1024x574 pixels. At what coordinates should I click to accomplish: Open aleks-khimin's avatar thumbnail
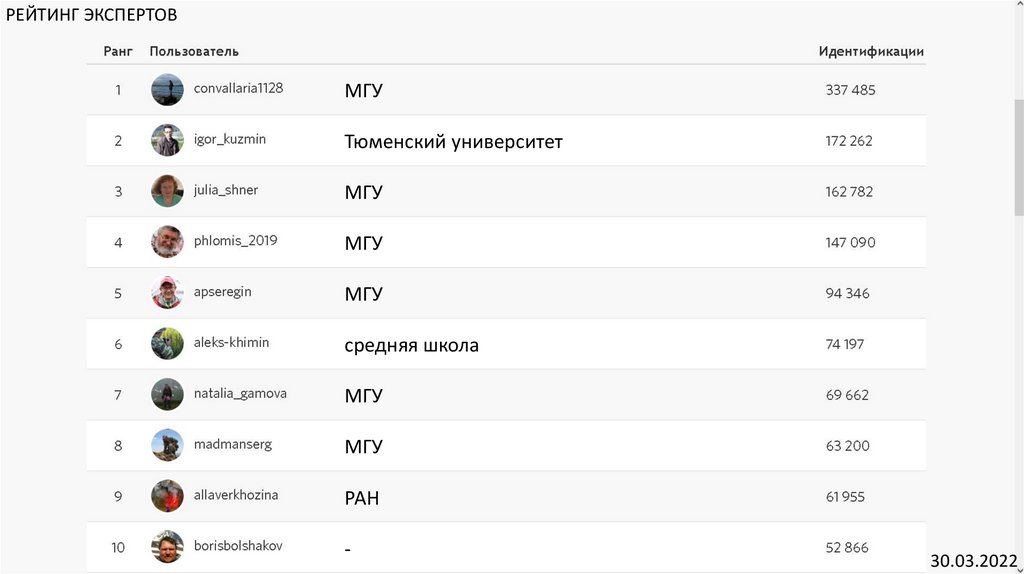(x=167, y=344)
